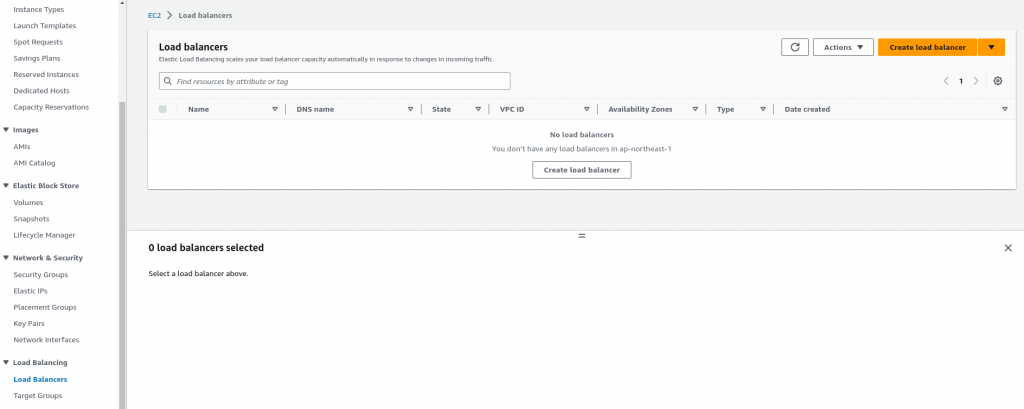
Task: Collapse the Images sidebar section
Action: click(x=6, y=129)
